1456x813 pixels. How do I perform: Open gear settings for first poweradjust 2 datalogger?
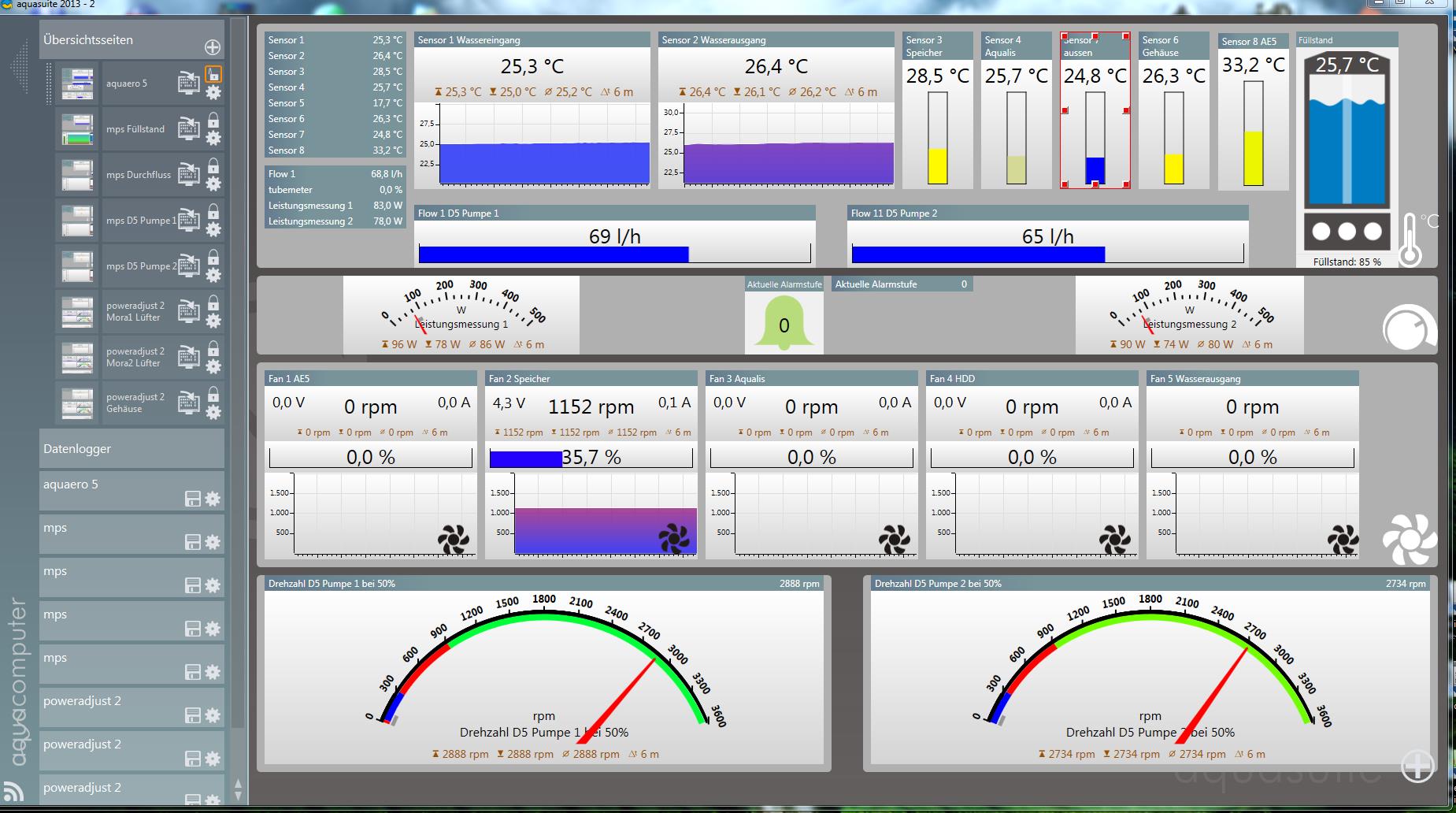coord(213,715)
